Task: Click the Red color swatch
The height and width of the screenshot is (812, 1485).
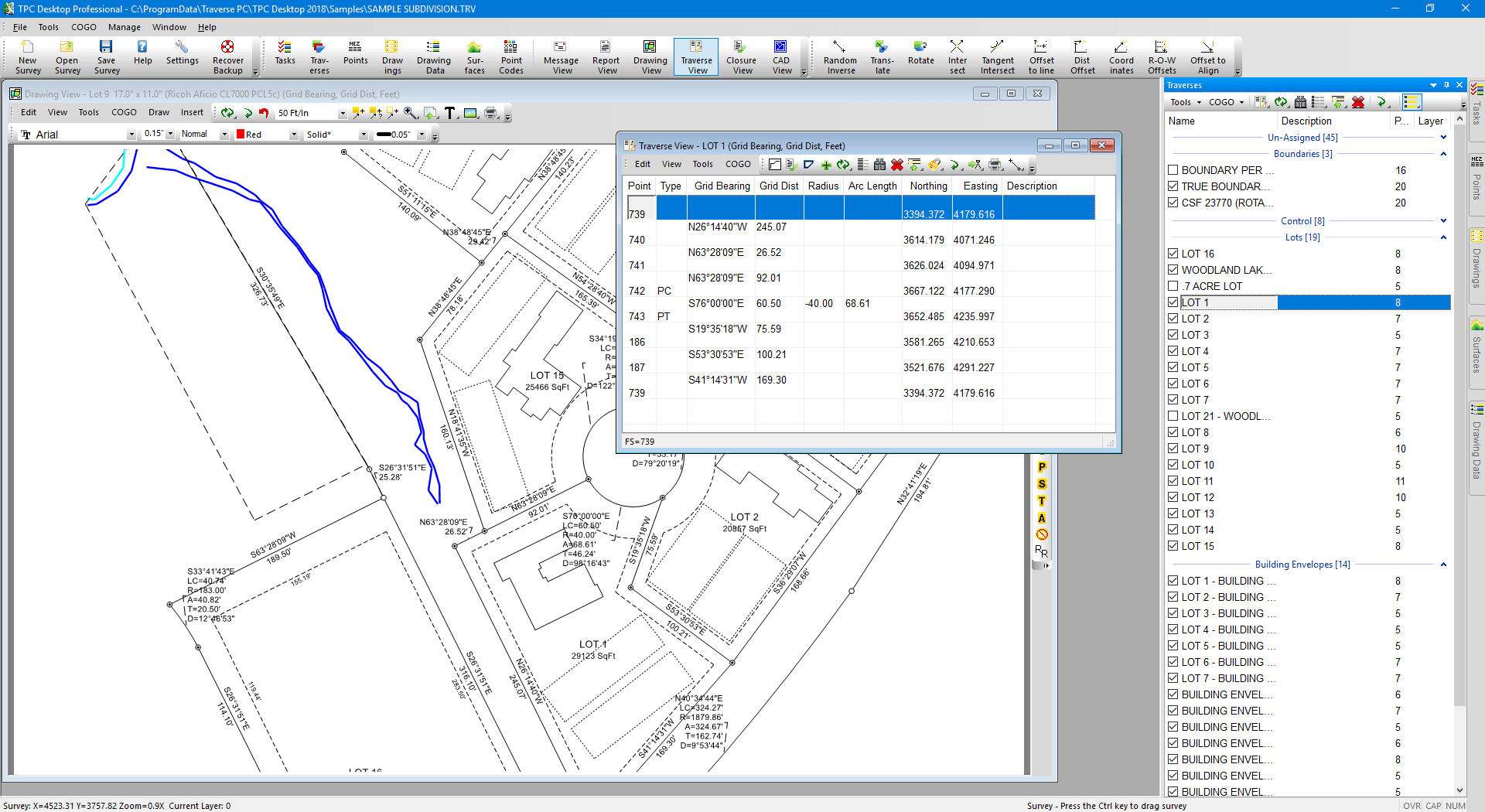Action: click(x=241, y=135)
